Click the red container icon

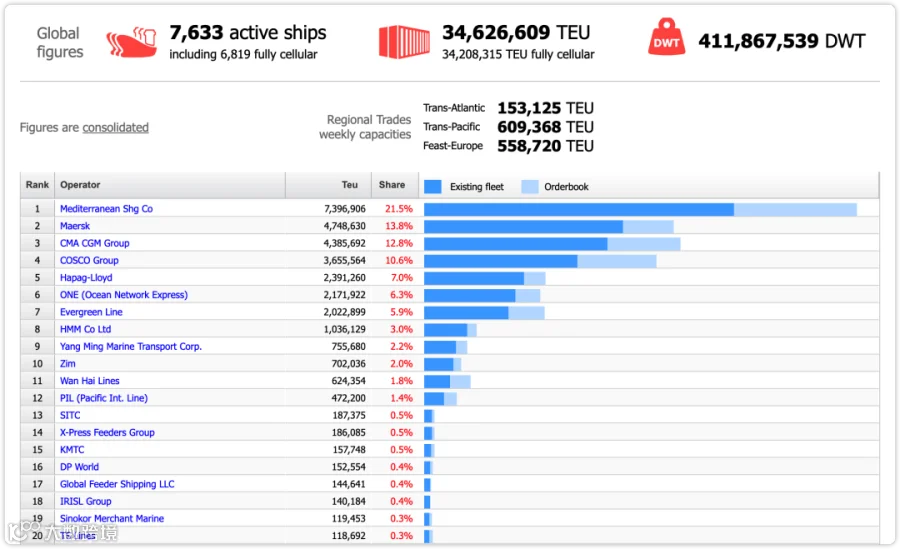[404, 42]
